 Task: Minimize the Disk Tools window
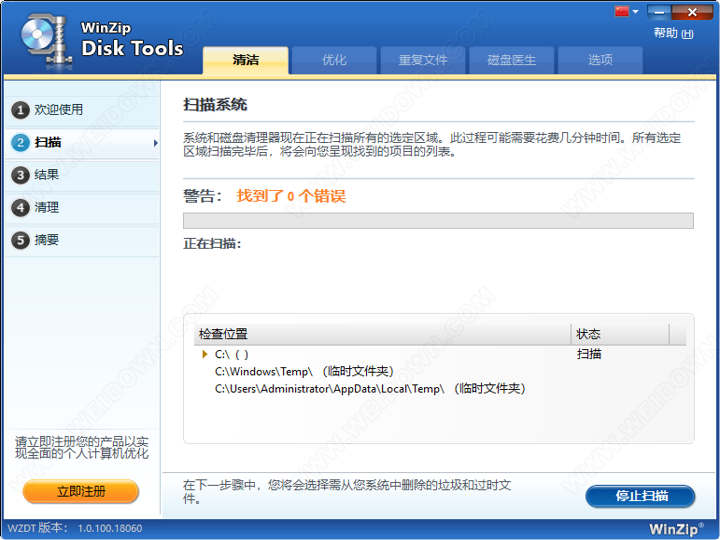[659, 12]
